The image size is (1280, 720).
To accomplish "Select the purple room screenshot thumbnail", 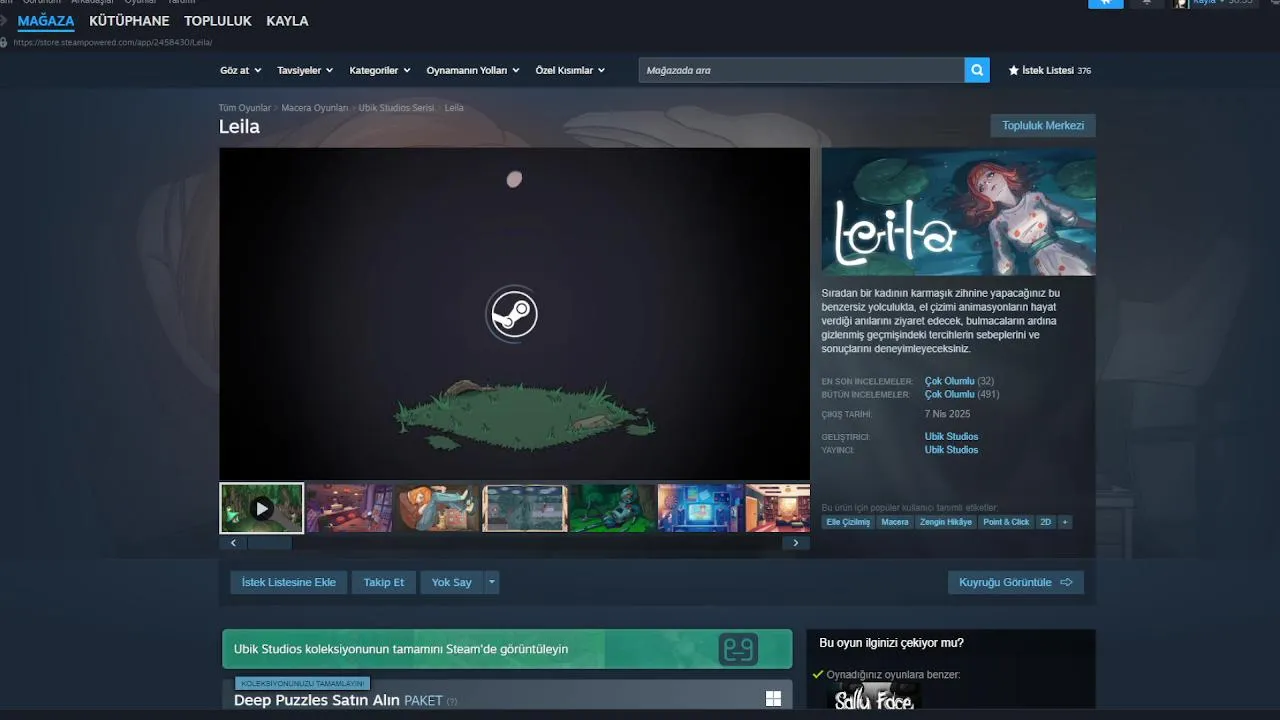I will pos(349,508).
